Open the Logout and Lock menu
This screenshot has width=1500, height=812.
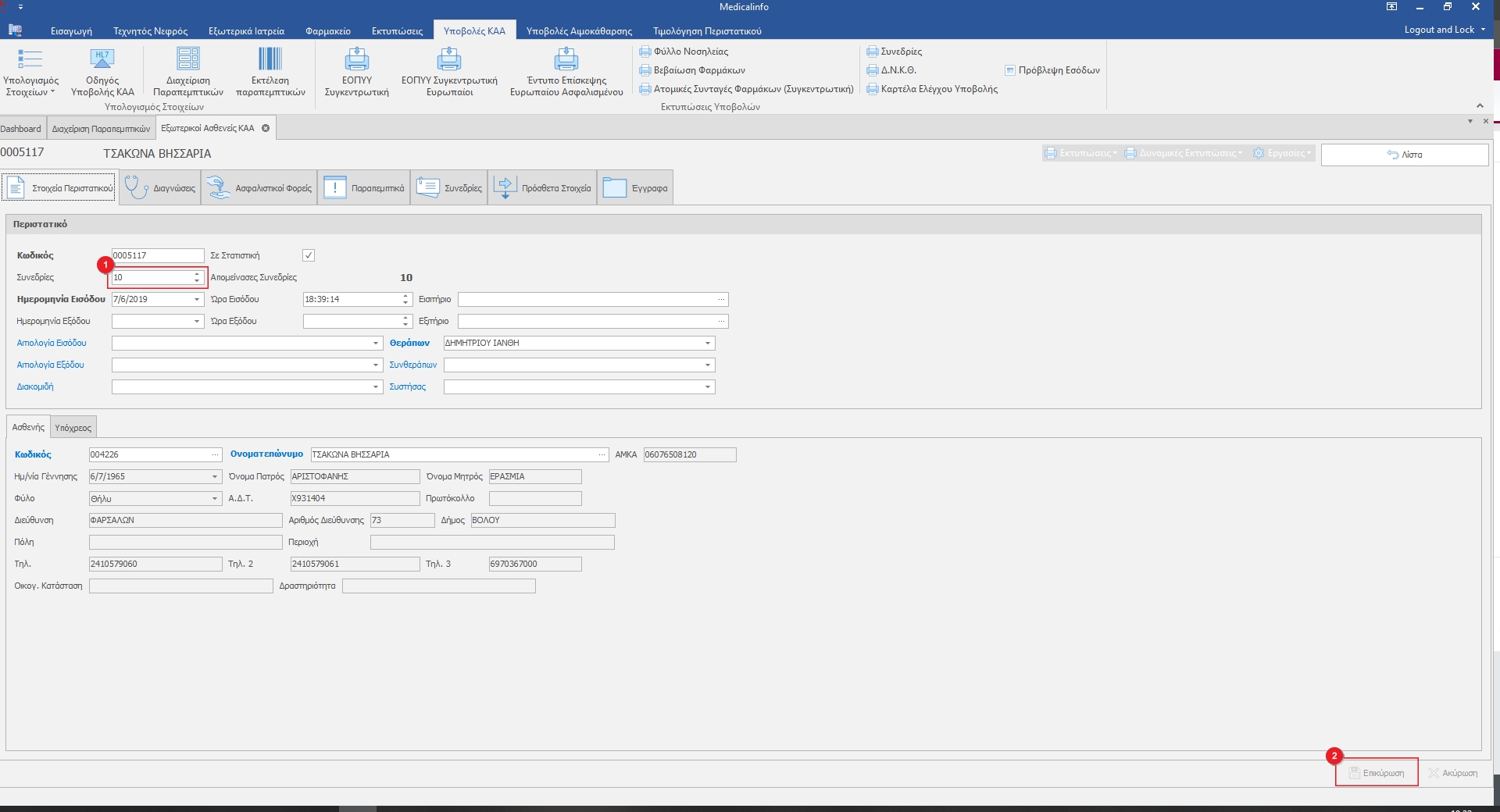[1444, 30]
